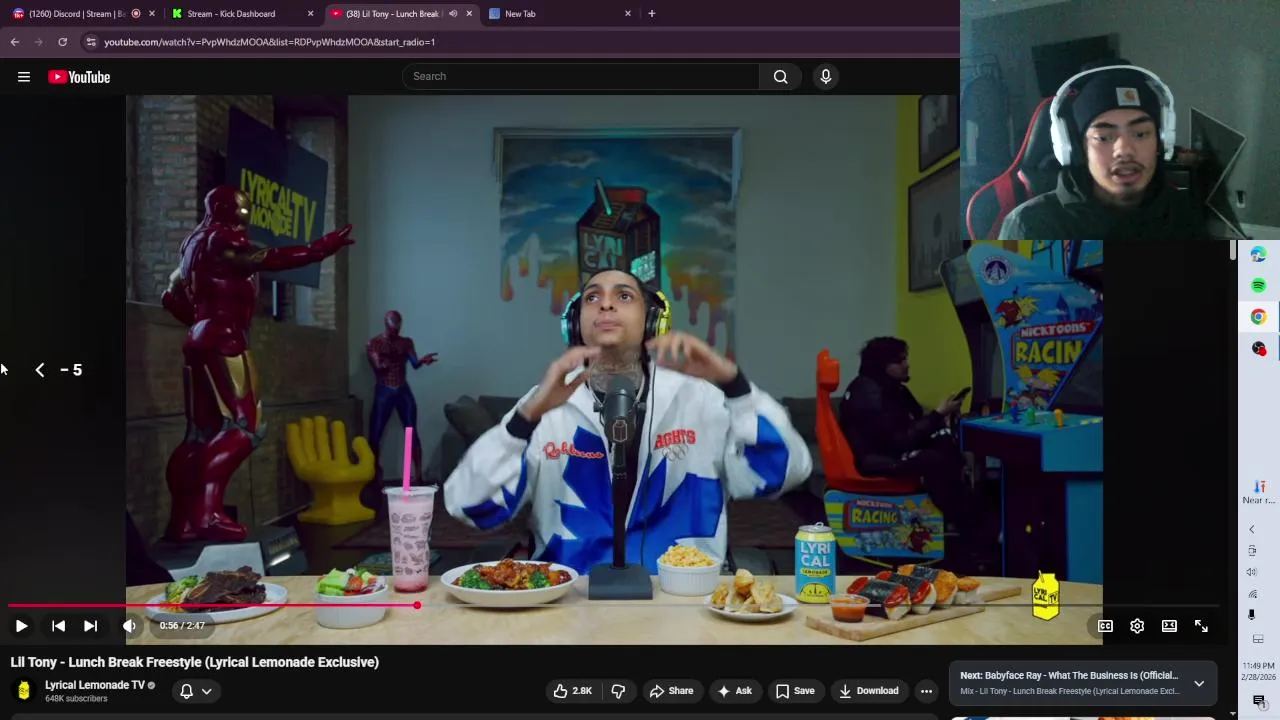
Task: Start voice search with microphone icon
Action: (825, 76)
